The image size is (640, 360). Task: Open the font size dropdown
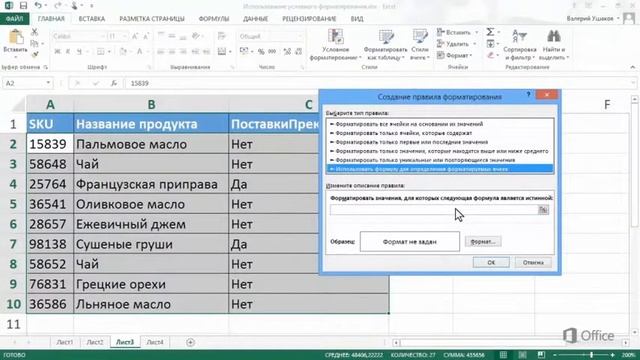coord(124,37)
